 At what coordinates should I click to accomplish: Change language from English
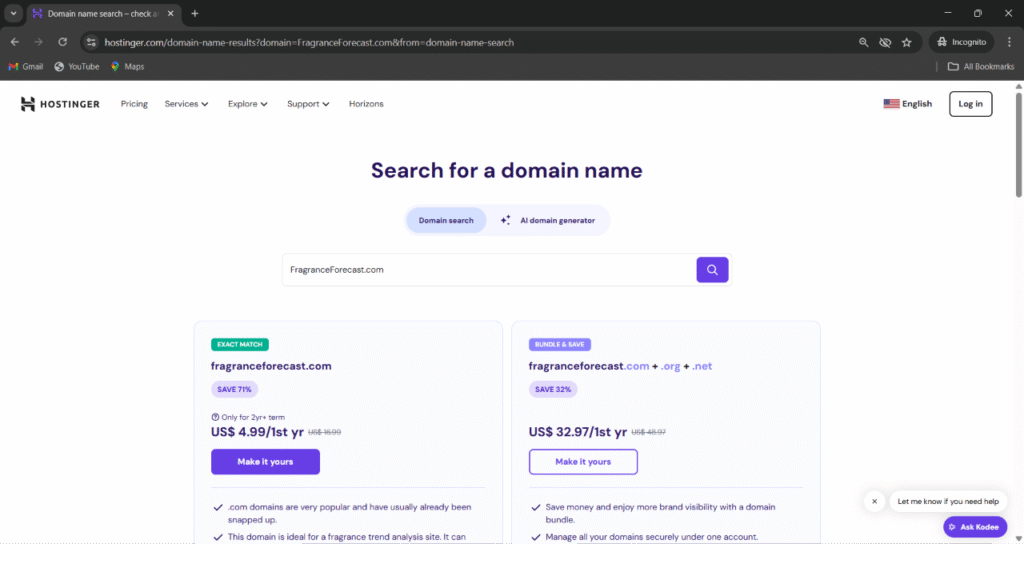[x=907, y=104]
